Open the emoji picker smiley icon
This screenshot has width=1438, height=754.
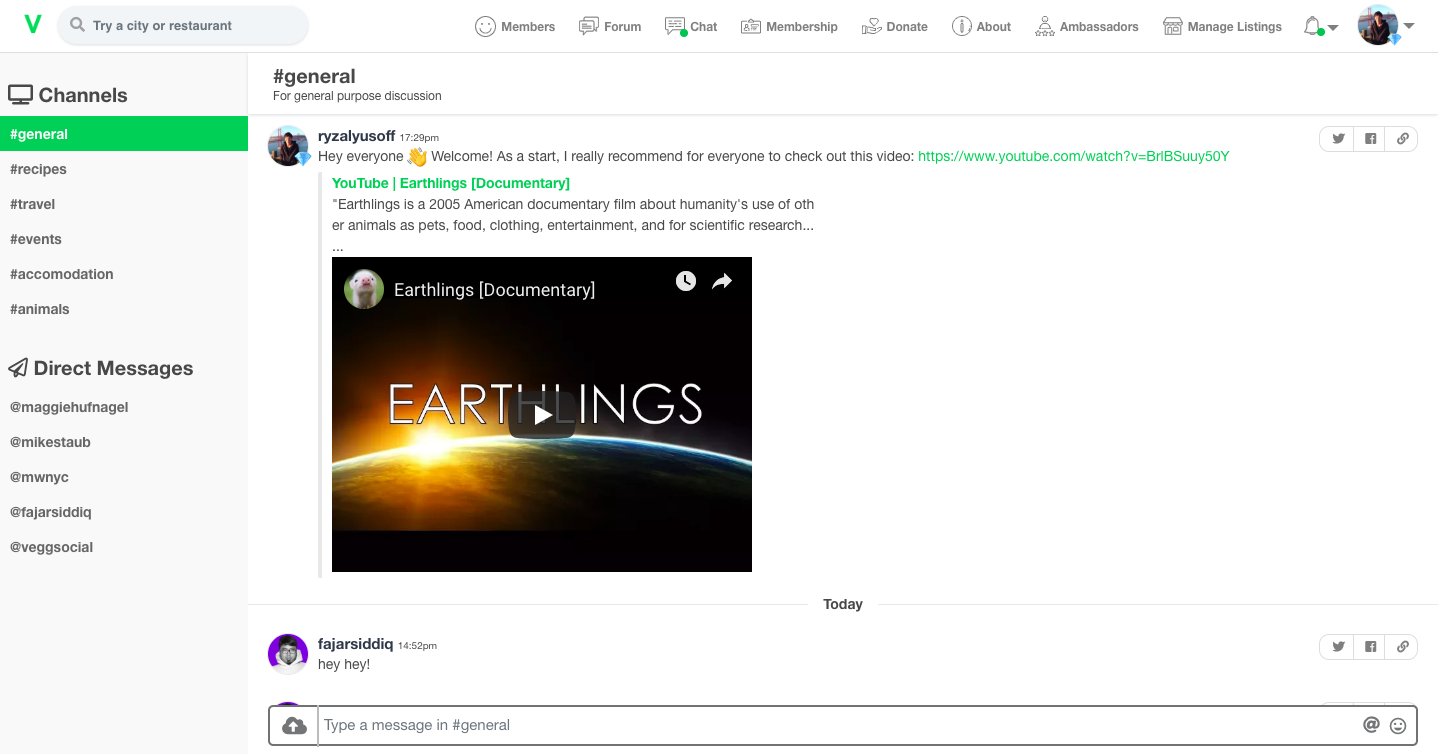tap(1398, 726)
